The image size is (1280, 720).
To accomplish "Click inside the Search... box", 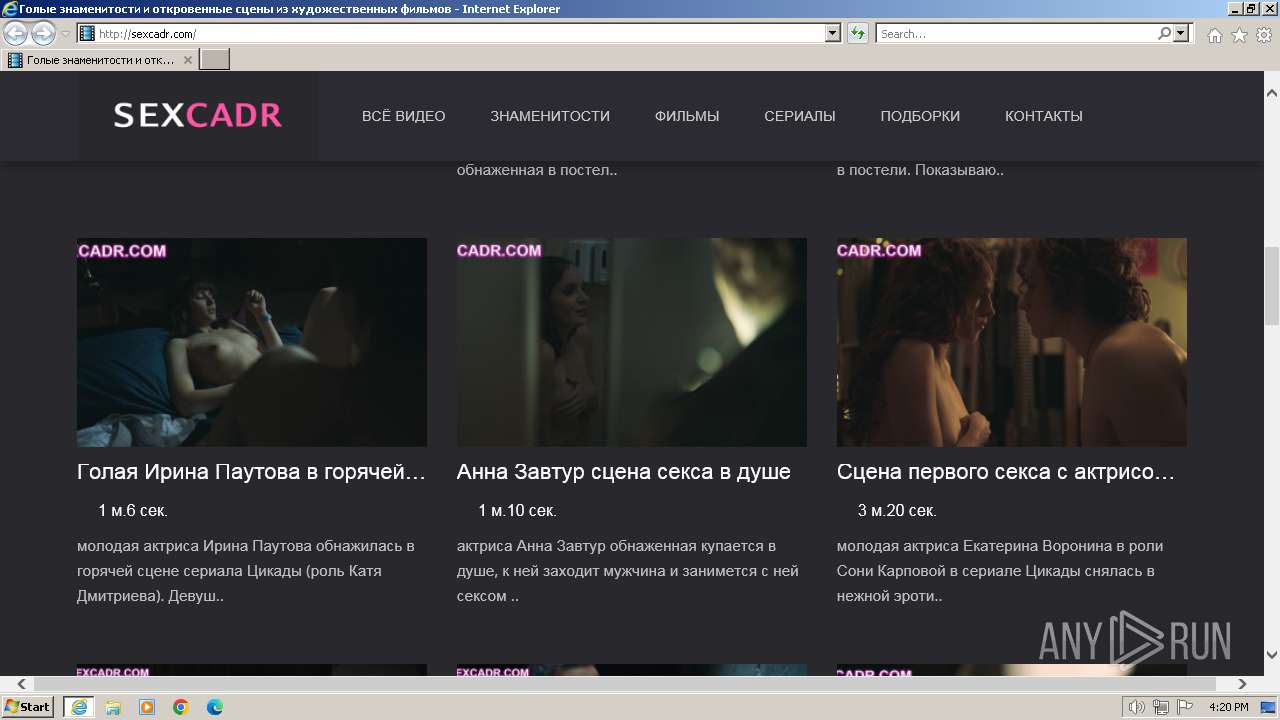I will click(x=1016, y=34).
